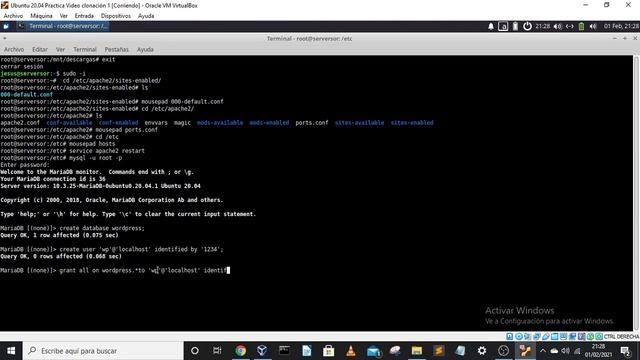
Task: Click the mods-enabled directory name
Action: coord(269,122)
